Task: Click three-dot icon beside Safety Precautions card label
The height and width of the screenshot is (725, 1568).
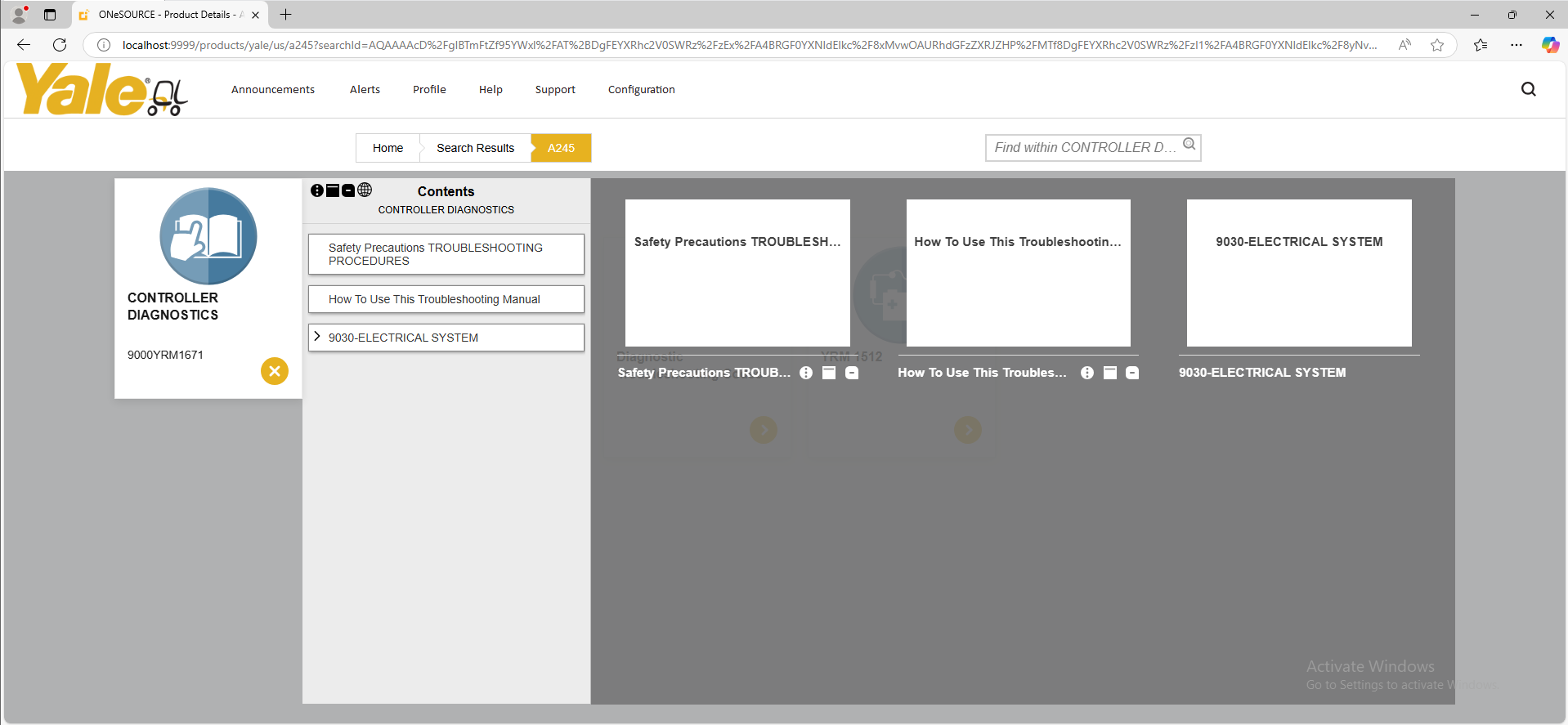Action: pos(806,373)
